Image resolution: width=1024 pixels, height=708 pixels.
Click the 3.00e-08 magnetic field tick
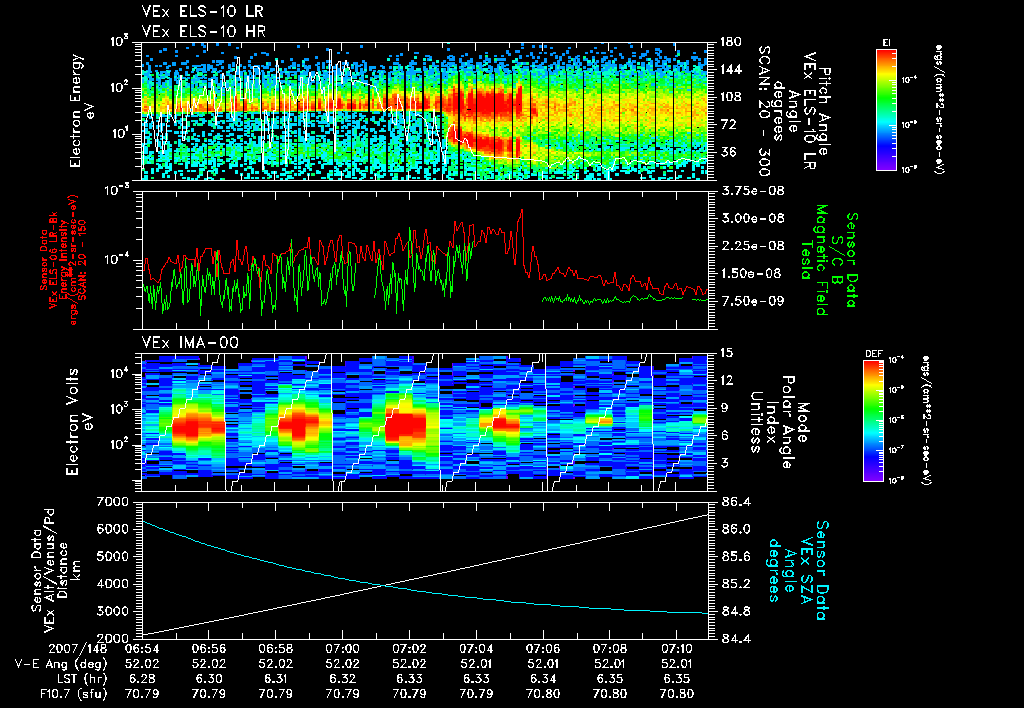coord(751,218)
